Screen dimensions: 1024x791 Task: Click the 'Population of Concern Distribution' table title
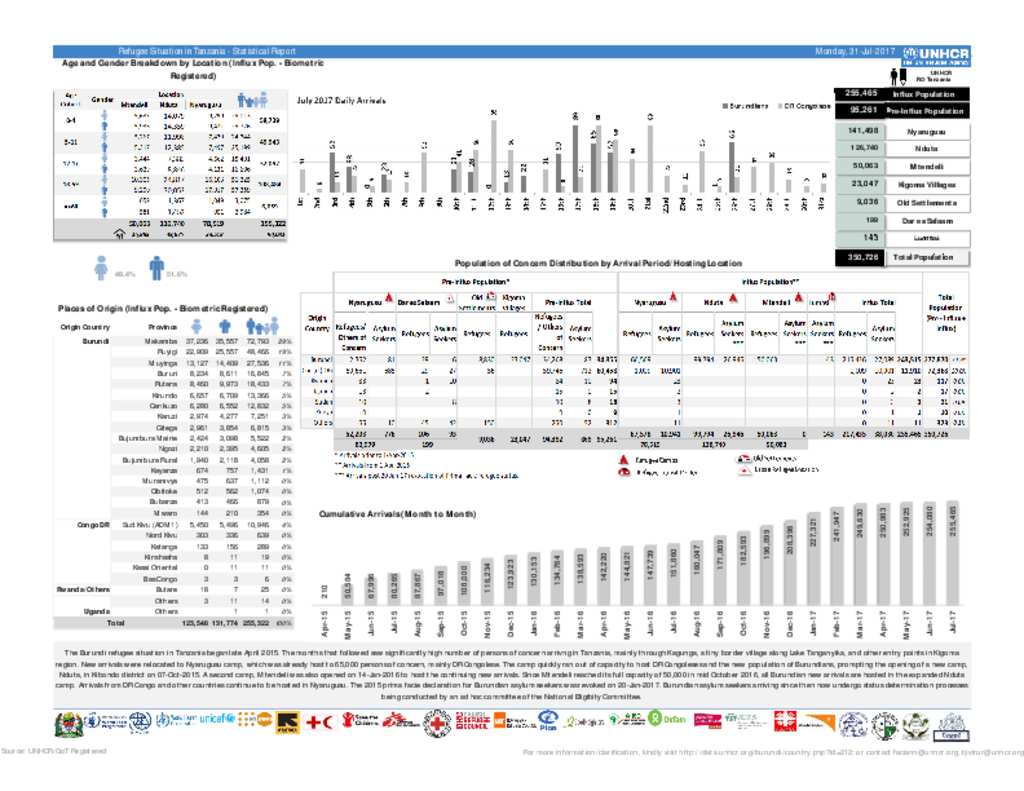(598, 263)
